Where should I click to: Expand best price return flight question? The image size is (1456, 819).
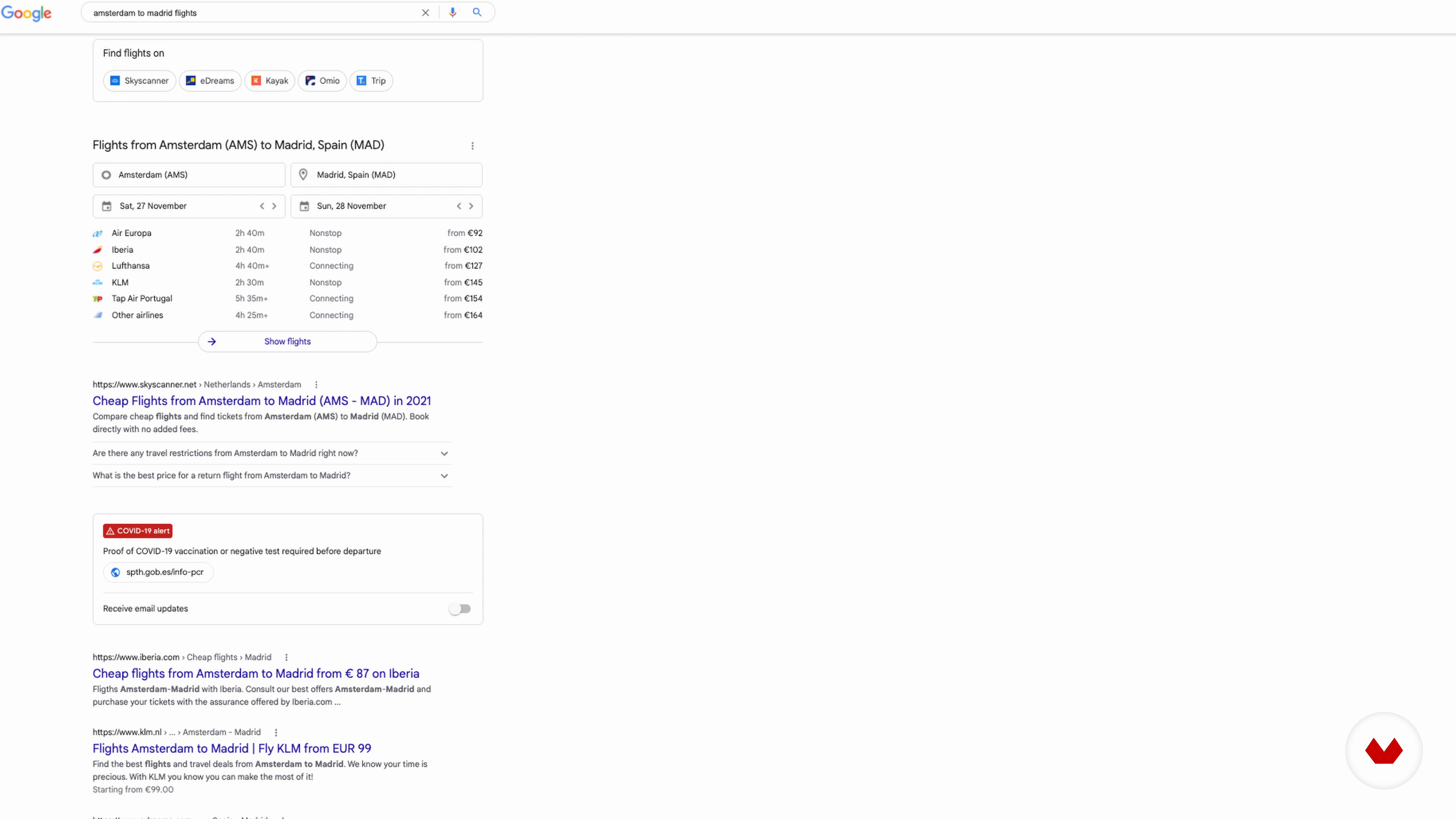271,476
